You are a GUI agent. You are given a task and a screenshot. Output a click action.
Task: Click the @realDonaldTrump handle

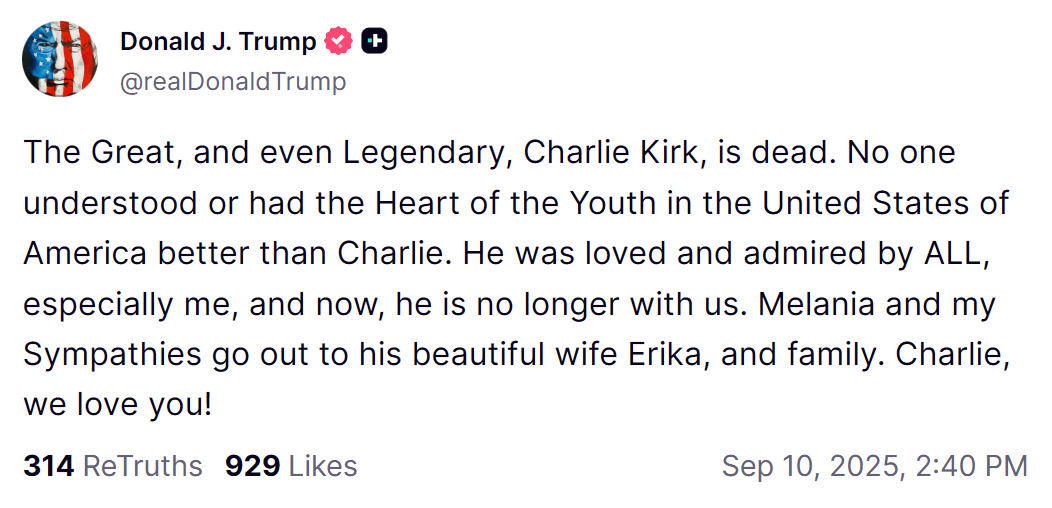232,81
